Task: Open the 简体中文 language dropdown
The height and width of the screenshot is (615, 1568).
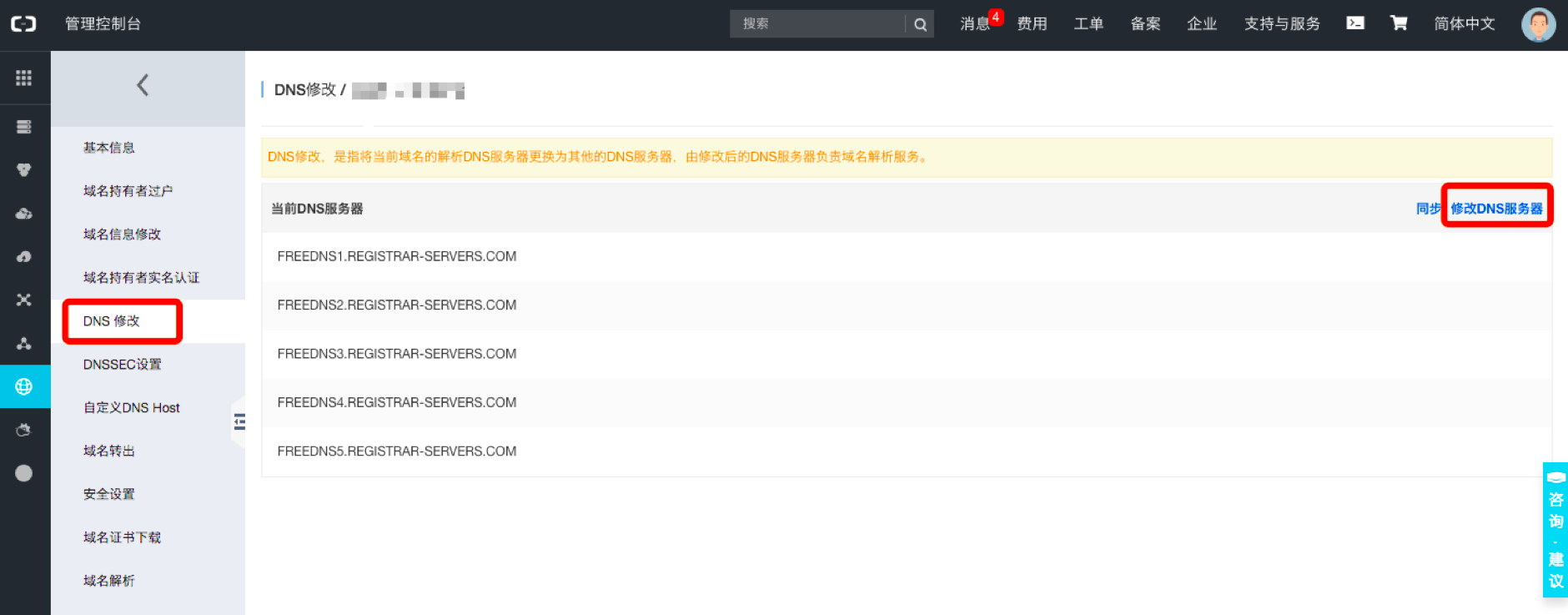Action: [x=1465, y=24]
